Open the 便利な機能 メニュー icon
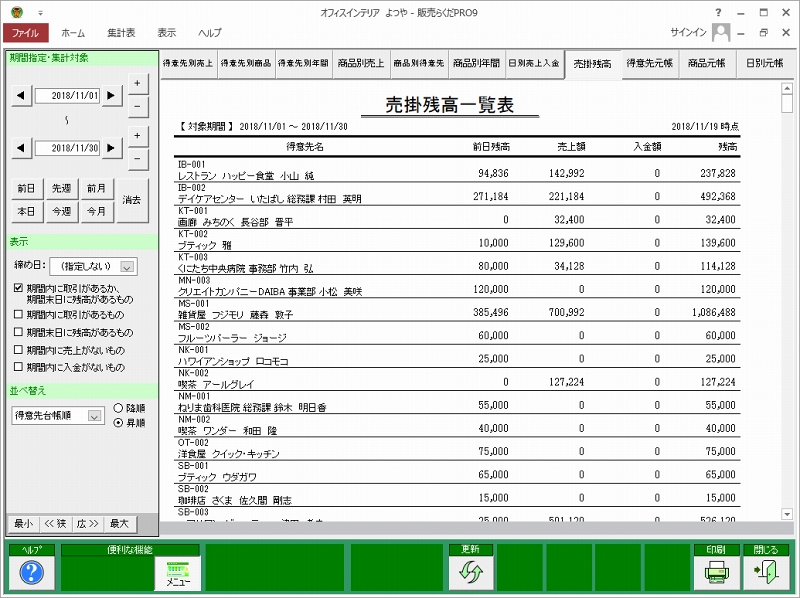800x598 pixels. pyautogui.click(x=178, y=570)
